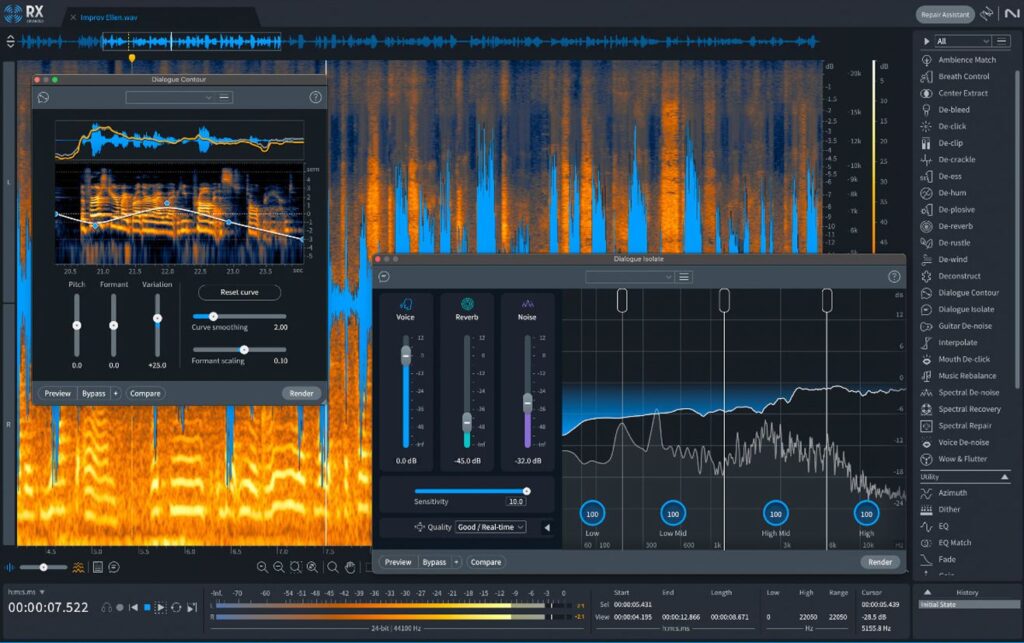Click the Reset curve button
1024x643 pixels.
click(239, 291)
